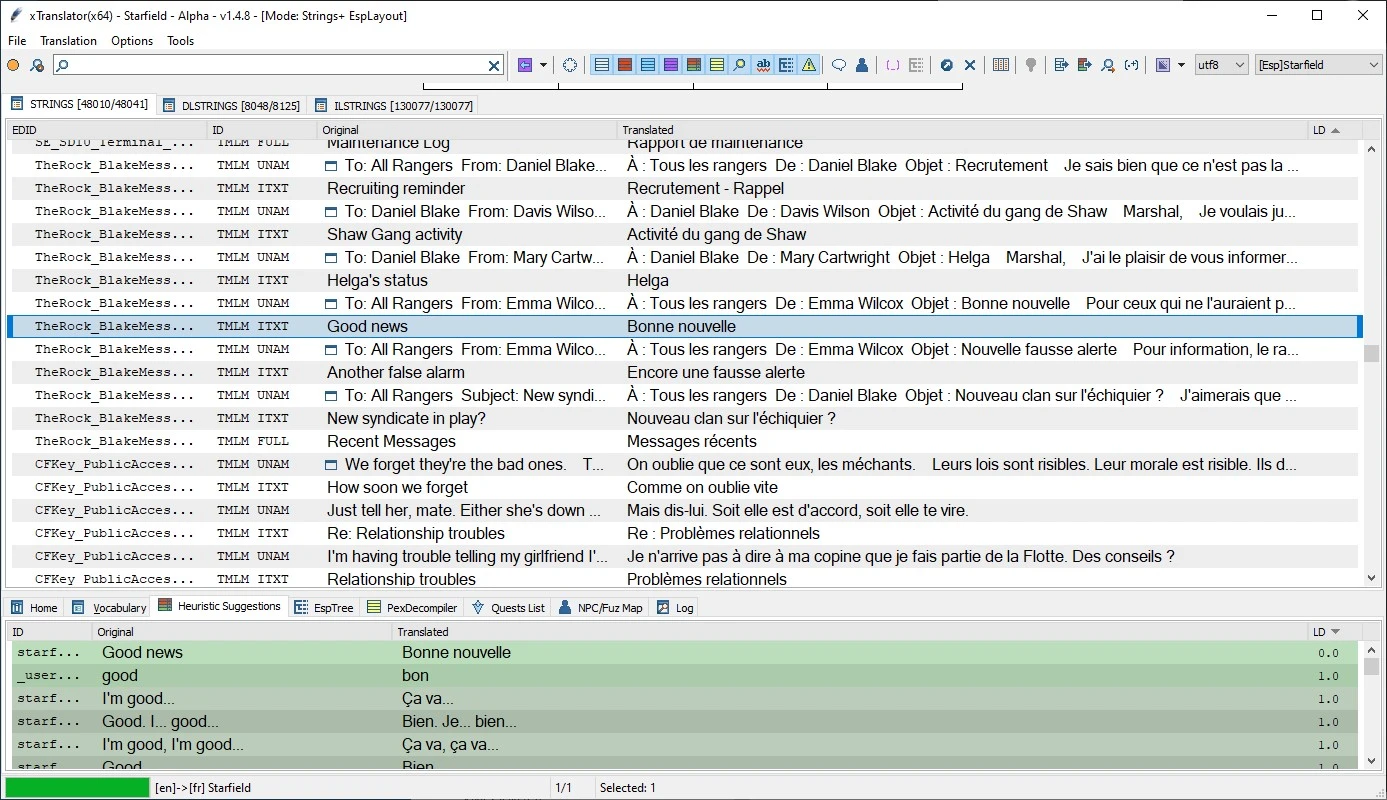This screenshot has width=1387, height=800.
Task: Select the STRINGS tab
Action: pyautogui.click(x=79, y=103)
